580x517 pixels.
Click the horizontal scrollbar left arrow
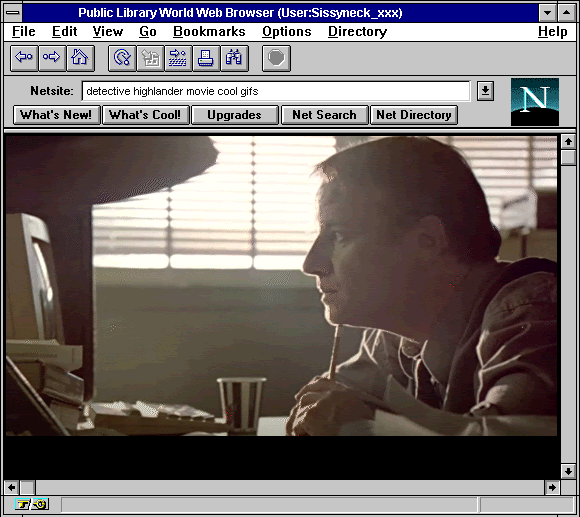coord(11,487)
